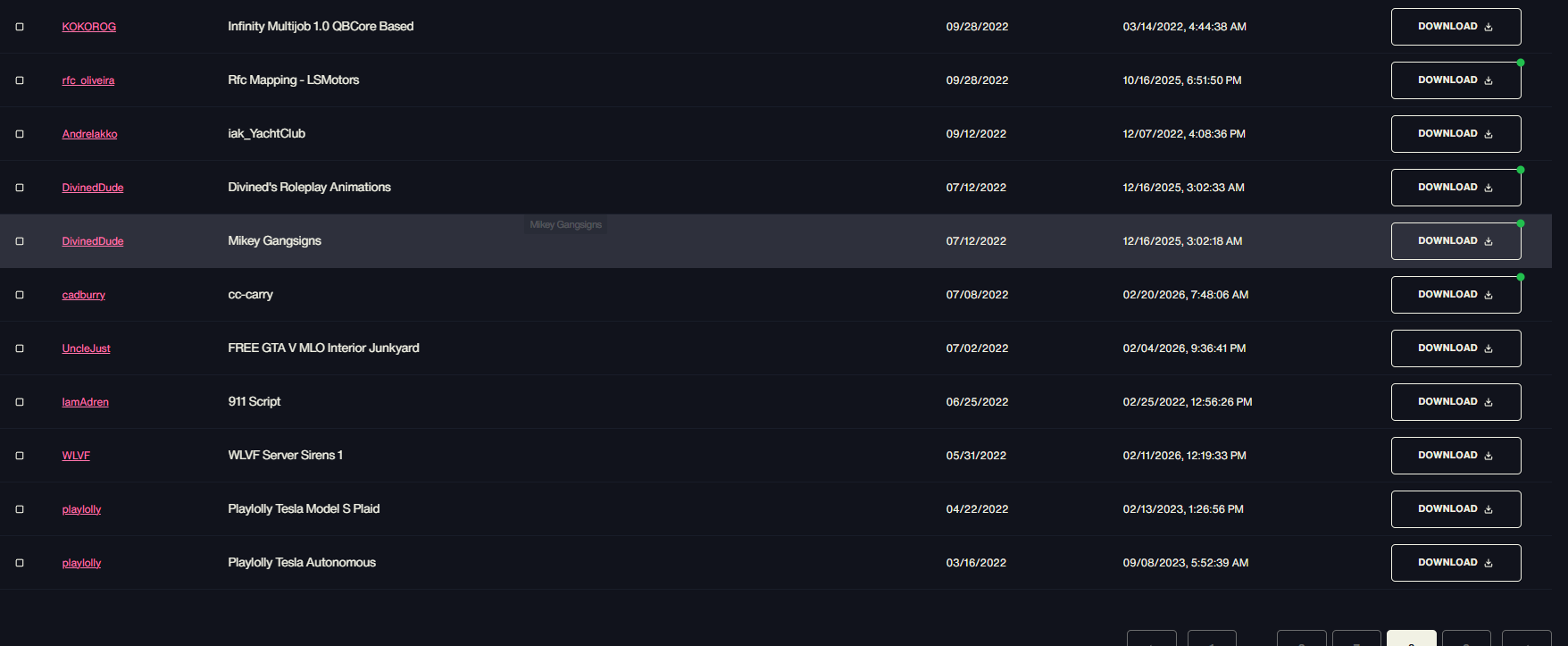Open rfc_oliveira author link
Image resolution: width=1568 pixels, height=646 pixels.
(x=88, y=80)
